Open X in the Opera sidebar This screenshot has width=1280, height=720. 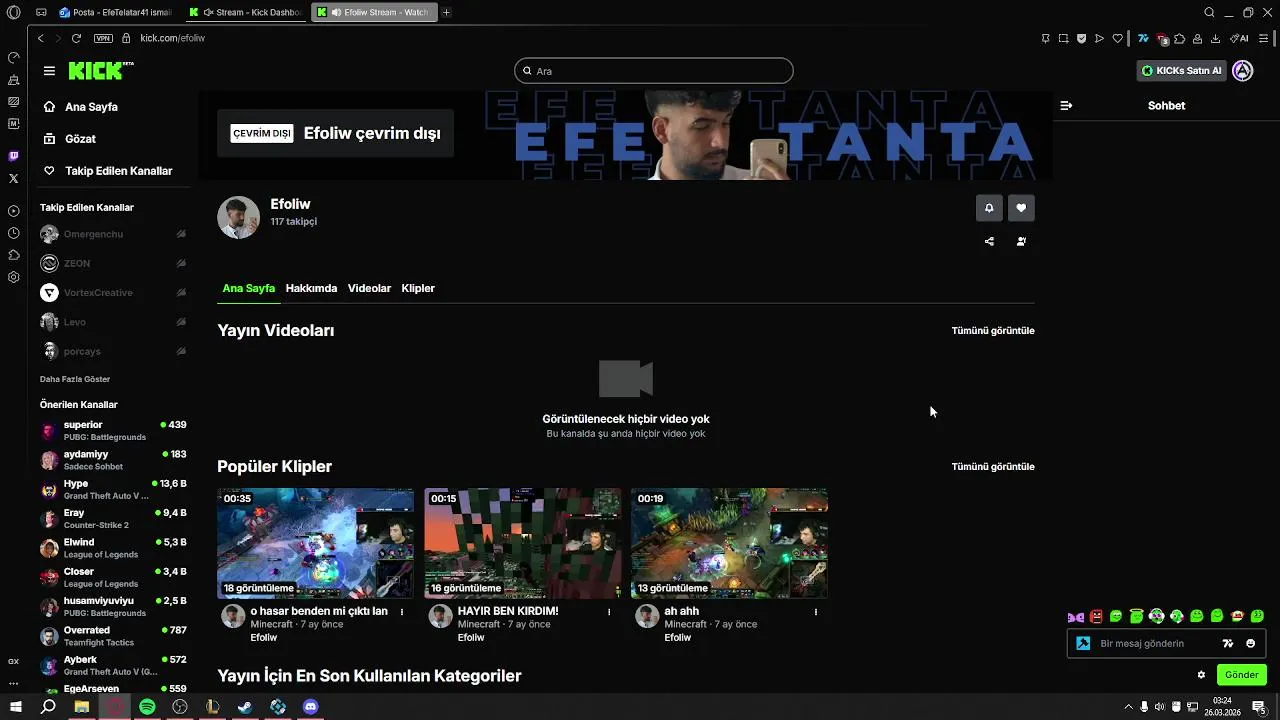tap(13, 178)
